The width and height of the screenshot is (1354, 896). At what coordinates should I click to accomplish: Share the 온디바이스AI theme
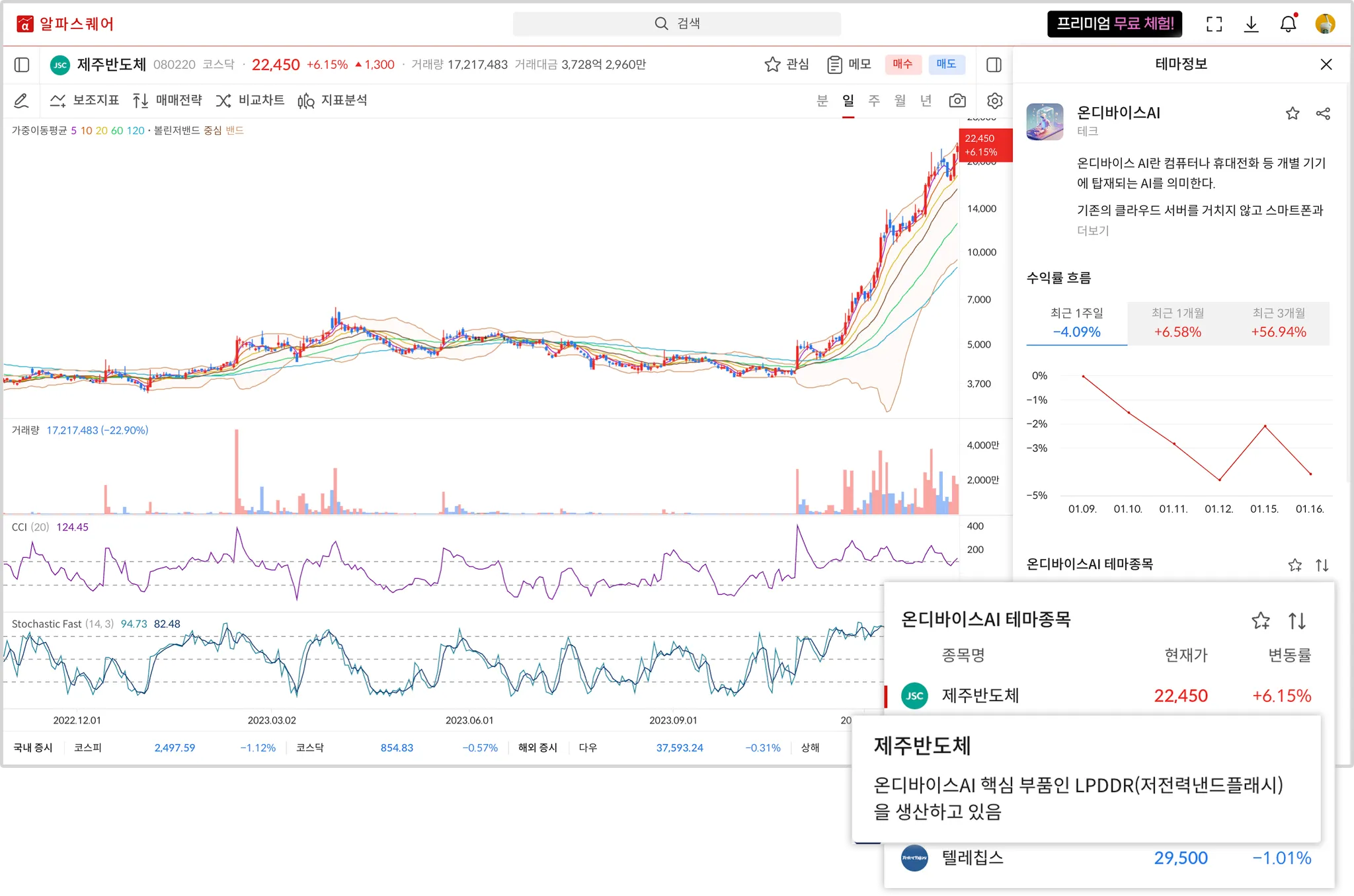[x=1323, y=114]
